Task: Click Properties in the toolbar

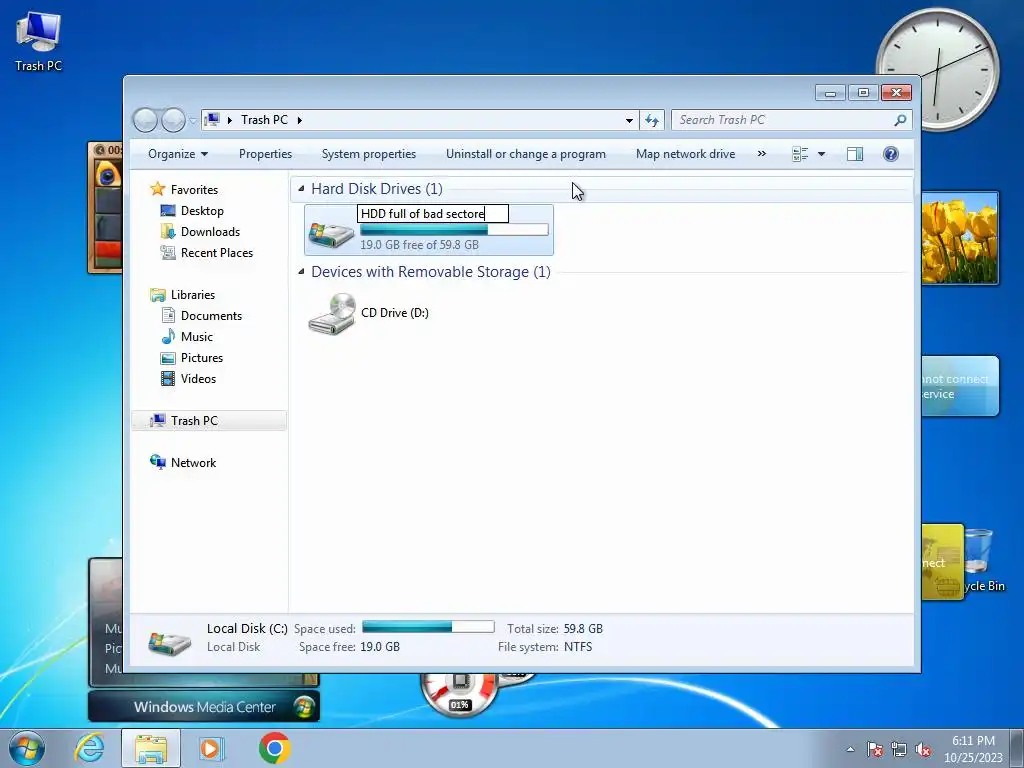Action: tap(265, 154)
